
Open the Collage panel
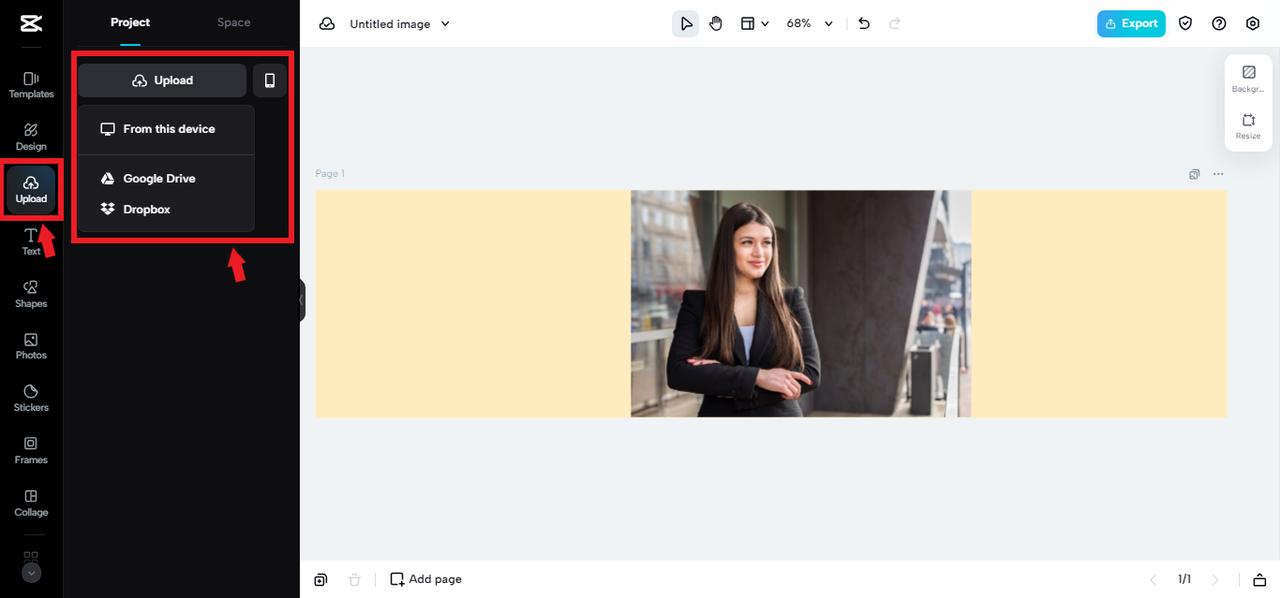point(31,503)
